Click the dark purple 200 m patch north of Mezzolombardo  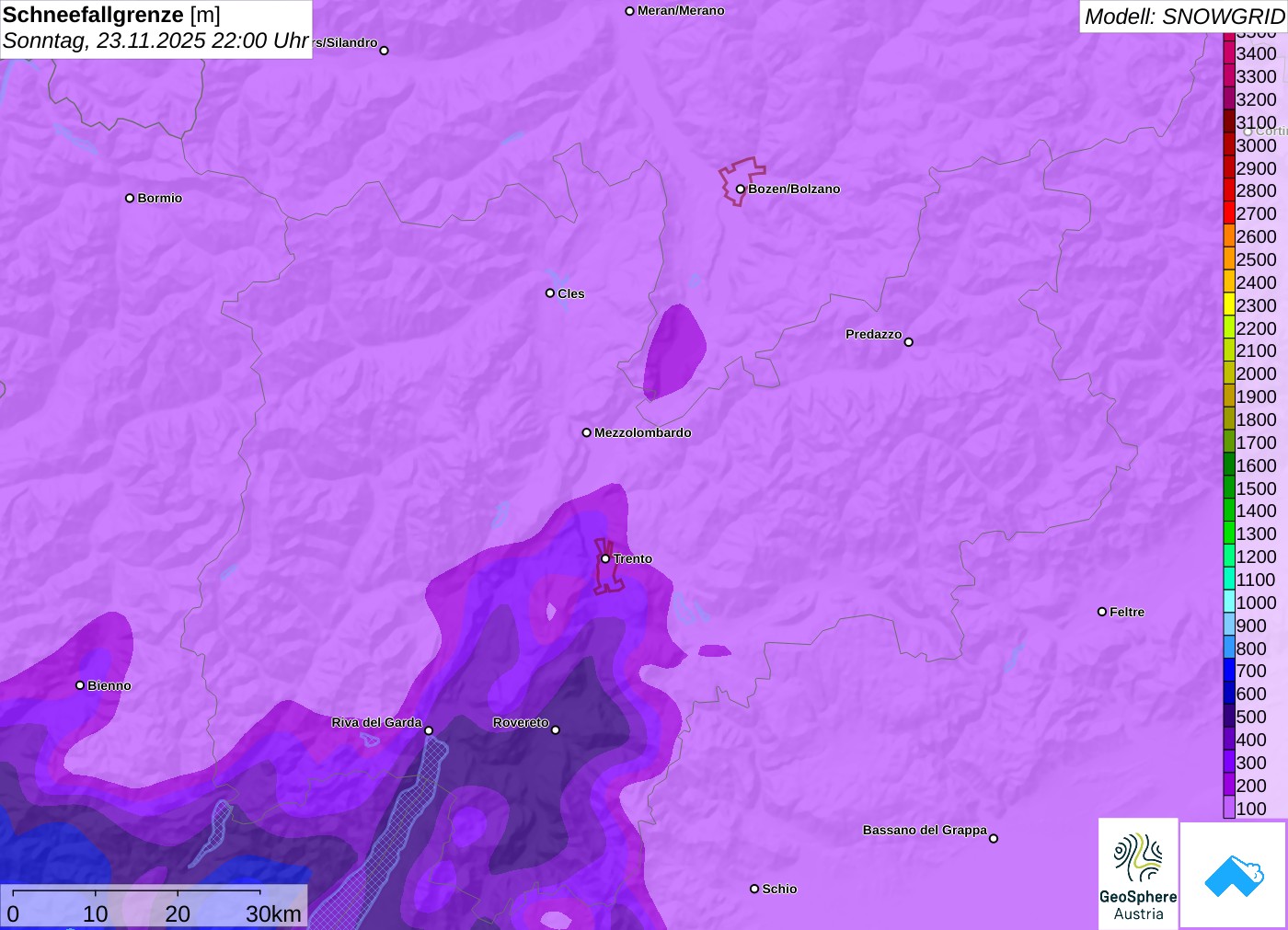click(x=675, y=350)
